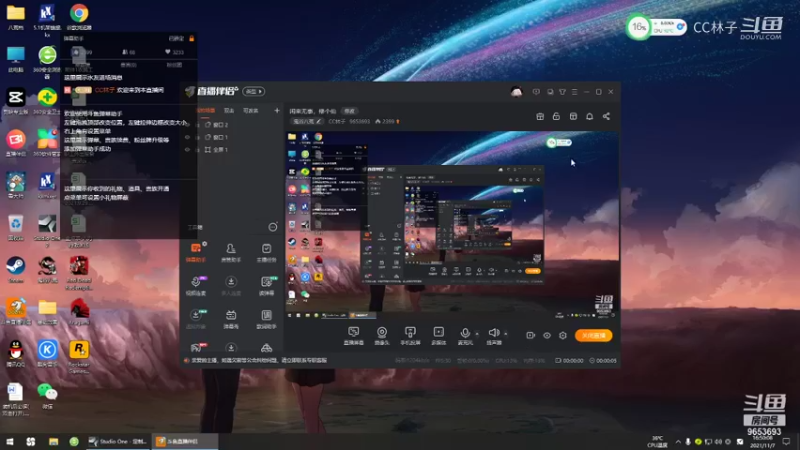
Task: Select source row 窗口 2
Action: tap(232, 124)
